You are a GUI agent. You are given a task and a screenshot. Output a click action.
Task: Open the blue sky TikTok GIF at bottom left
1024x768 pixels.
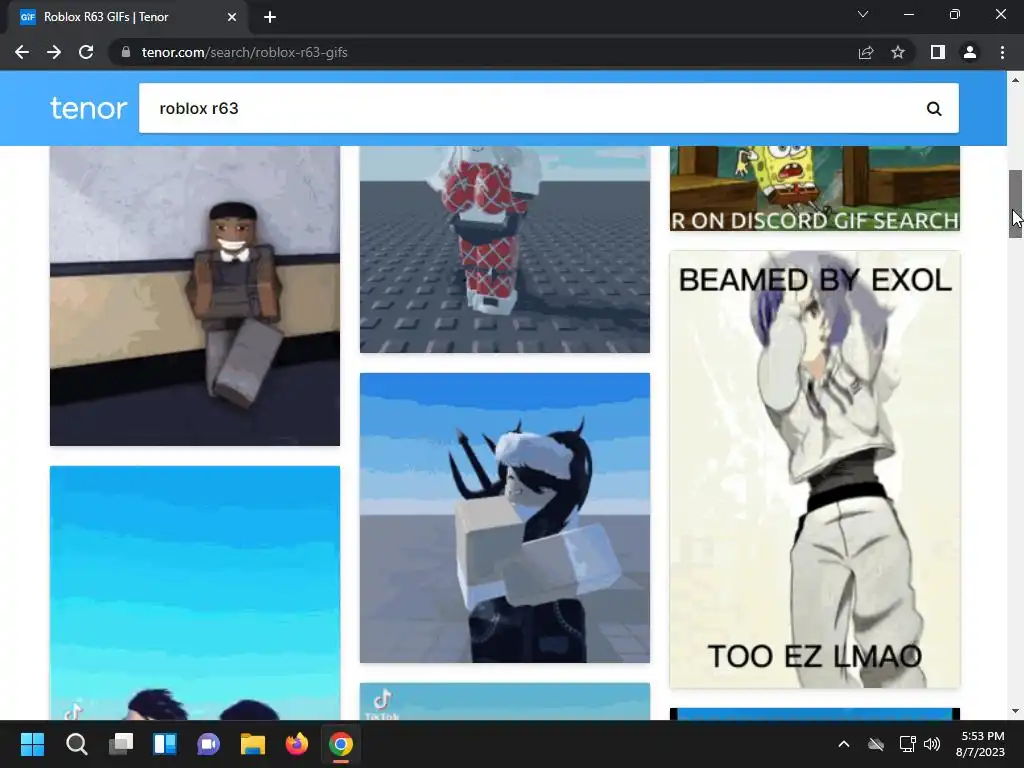click(195, 593)
